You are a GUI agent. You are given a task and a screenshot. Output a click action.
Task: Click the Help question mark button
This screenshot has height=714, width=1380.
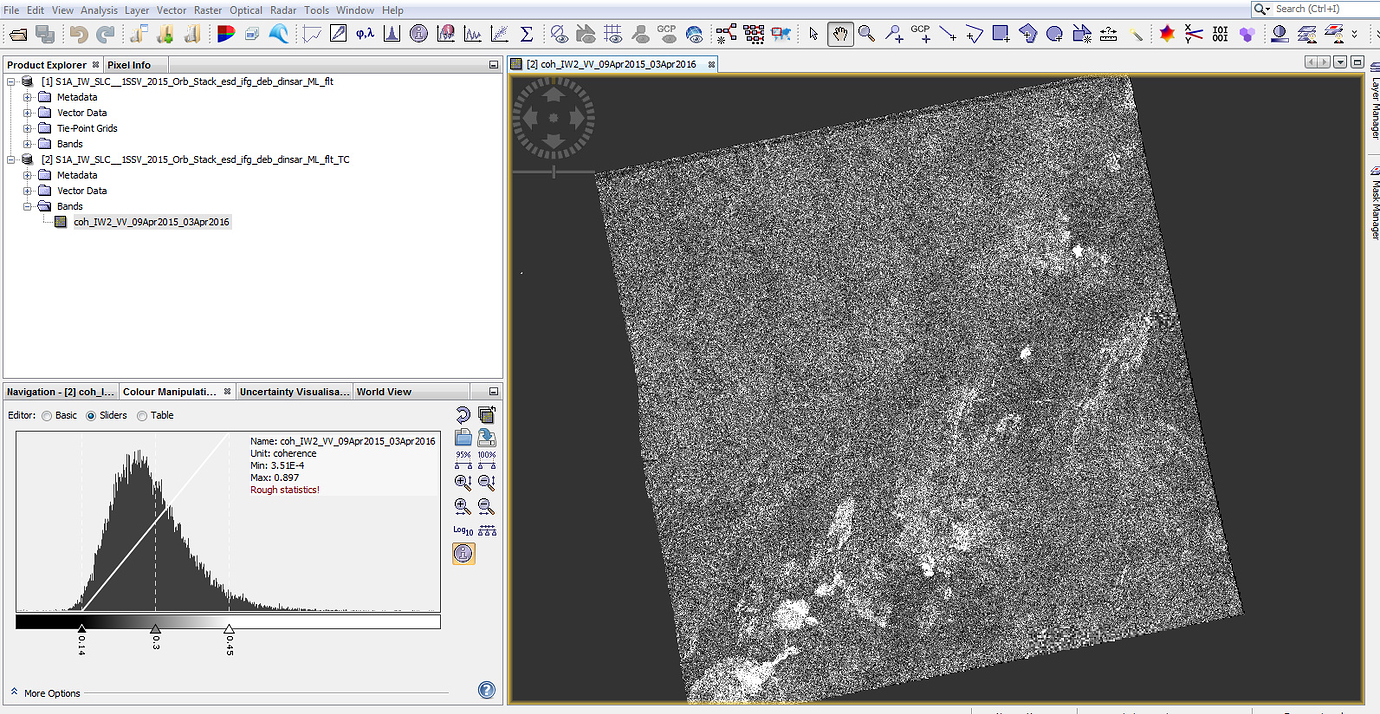point(486,689)
